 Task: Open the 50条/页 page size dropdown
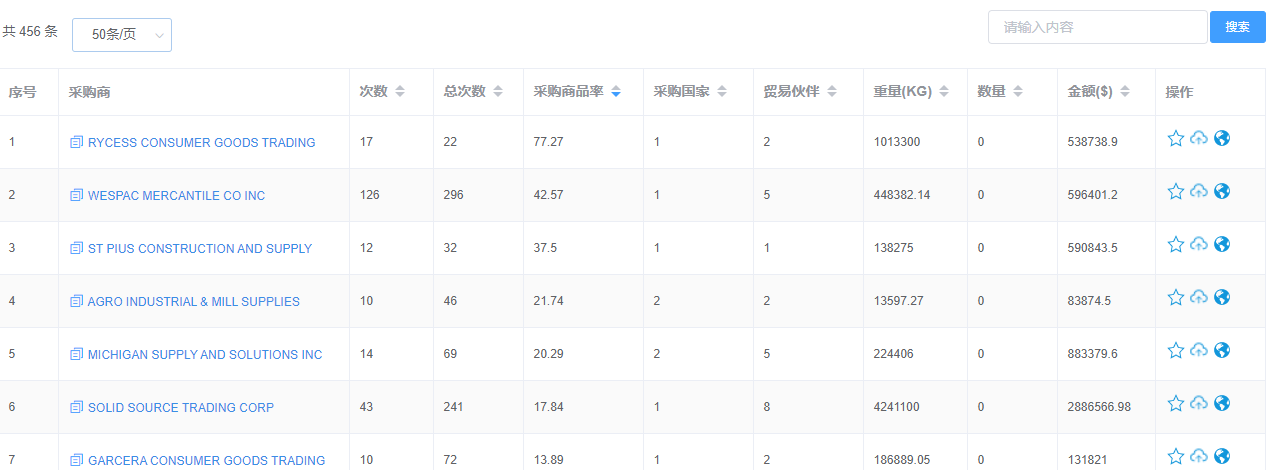pos(122,34)
